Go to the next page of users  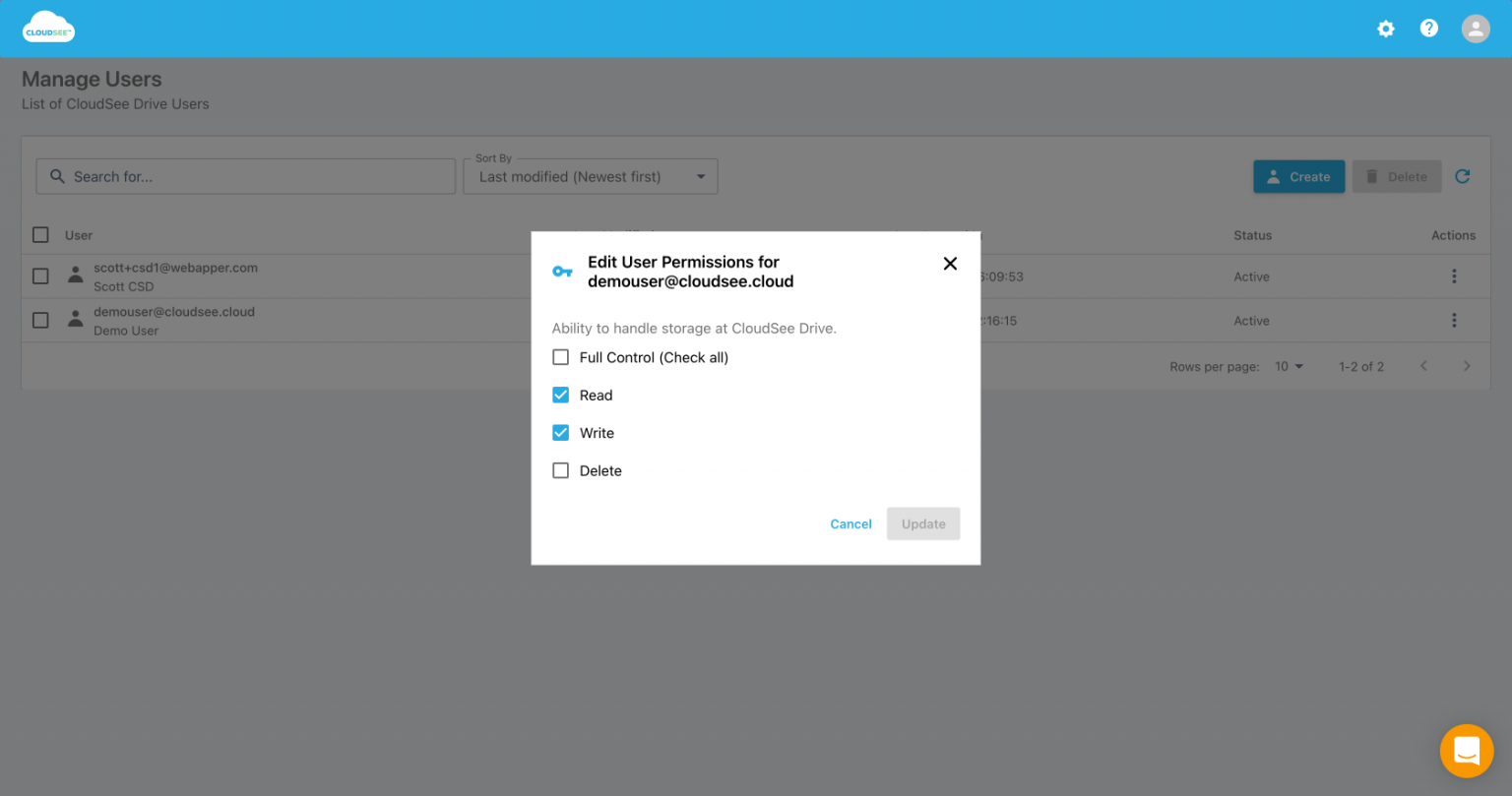(x=1467, y=365)
